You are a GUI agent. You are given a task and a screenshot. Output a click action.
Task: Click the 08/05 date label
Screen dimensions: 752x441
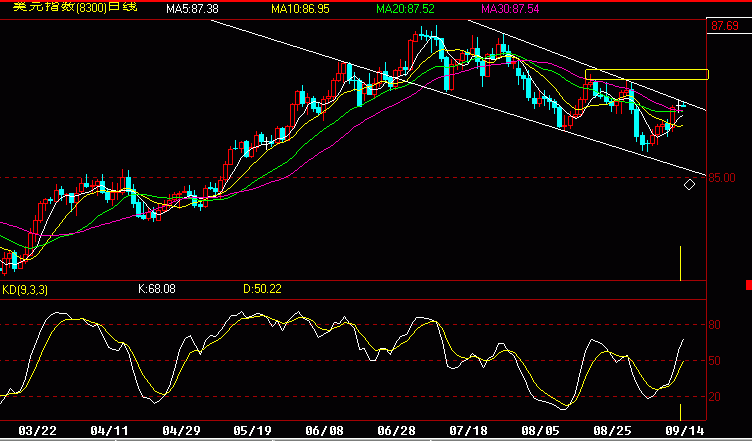[x=541, y=430]
